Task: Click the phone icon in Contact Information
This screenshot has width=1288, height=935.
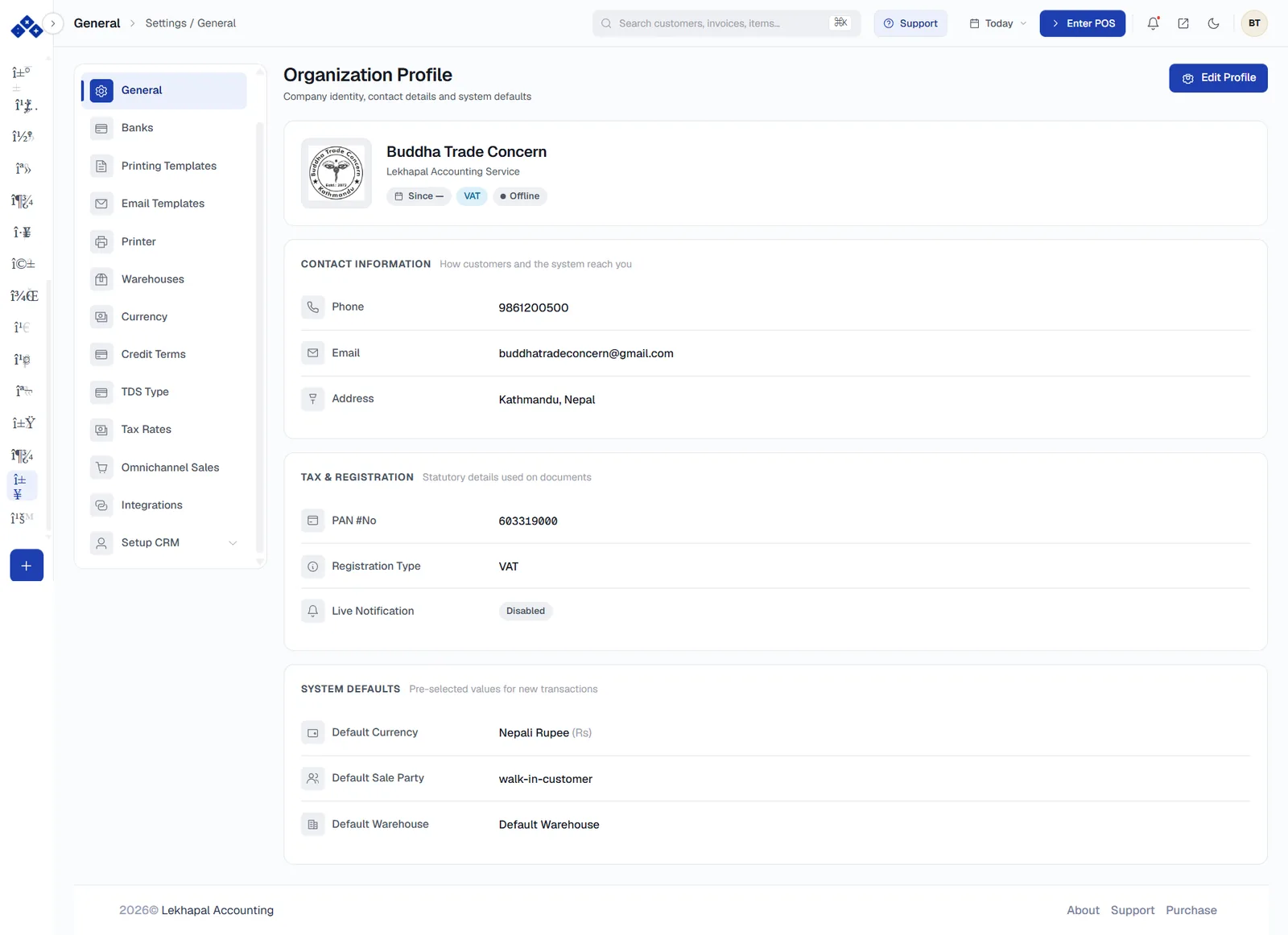Action: [313, 307]
